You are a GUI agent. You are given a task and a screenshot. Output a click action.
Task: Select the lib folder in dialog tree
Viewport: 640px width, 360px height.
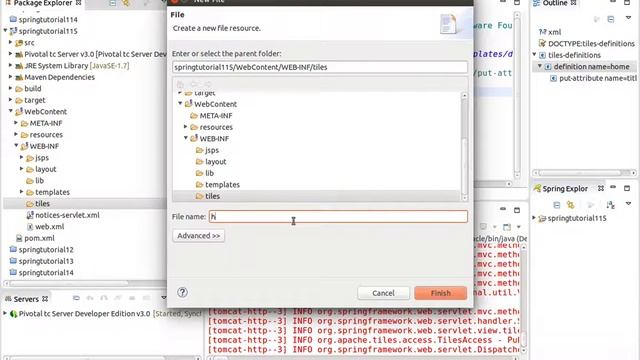point(209,173)
